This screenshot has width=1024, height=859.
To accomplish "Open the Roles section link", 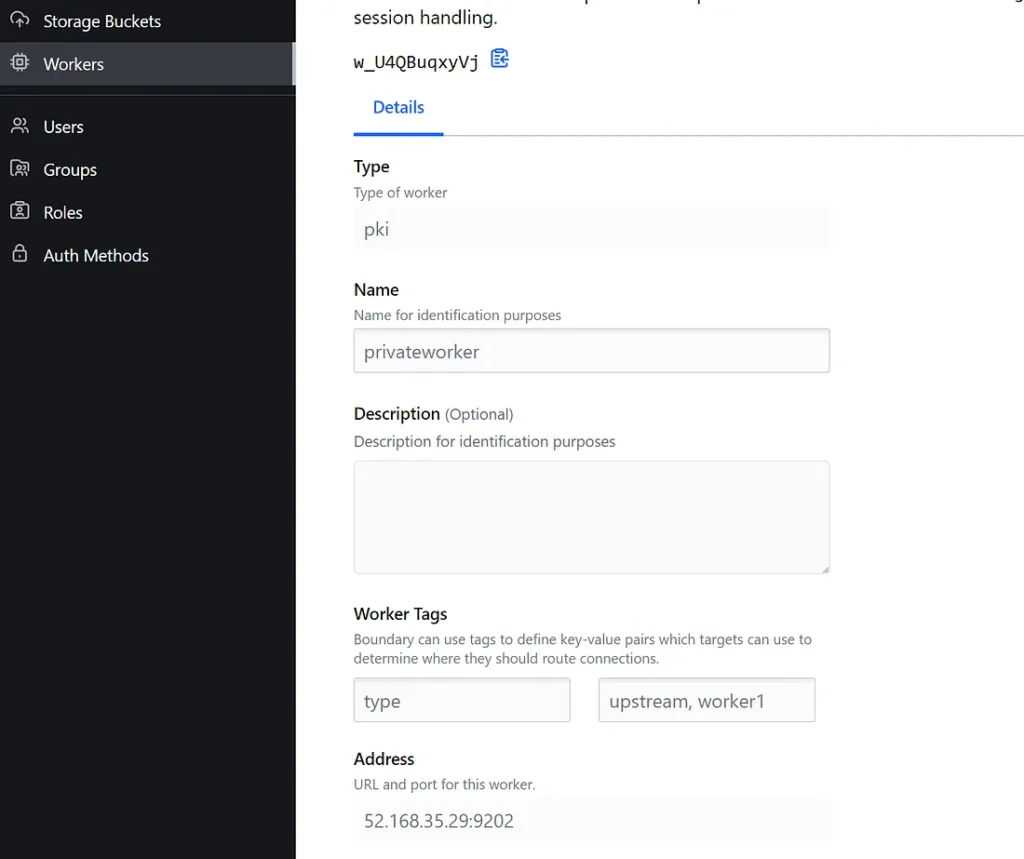I will [63, 213].
